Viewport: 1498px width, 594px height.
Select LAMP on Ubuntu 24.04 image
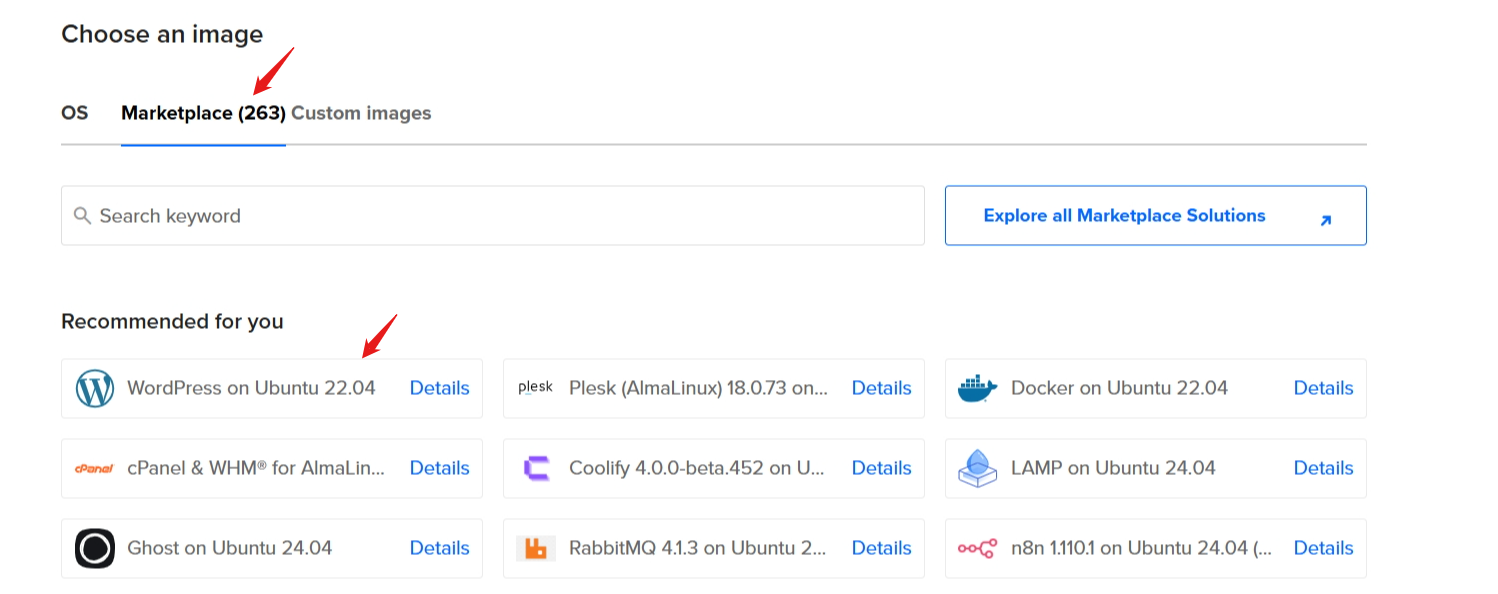[1156, 468]
